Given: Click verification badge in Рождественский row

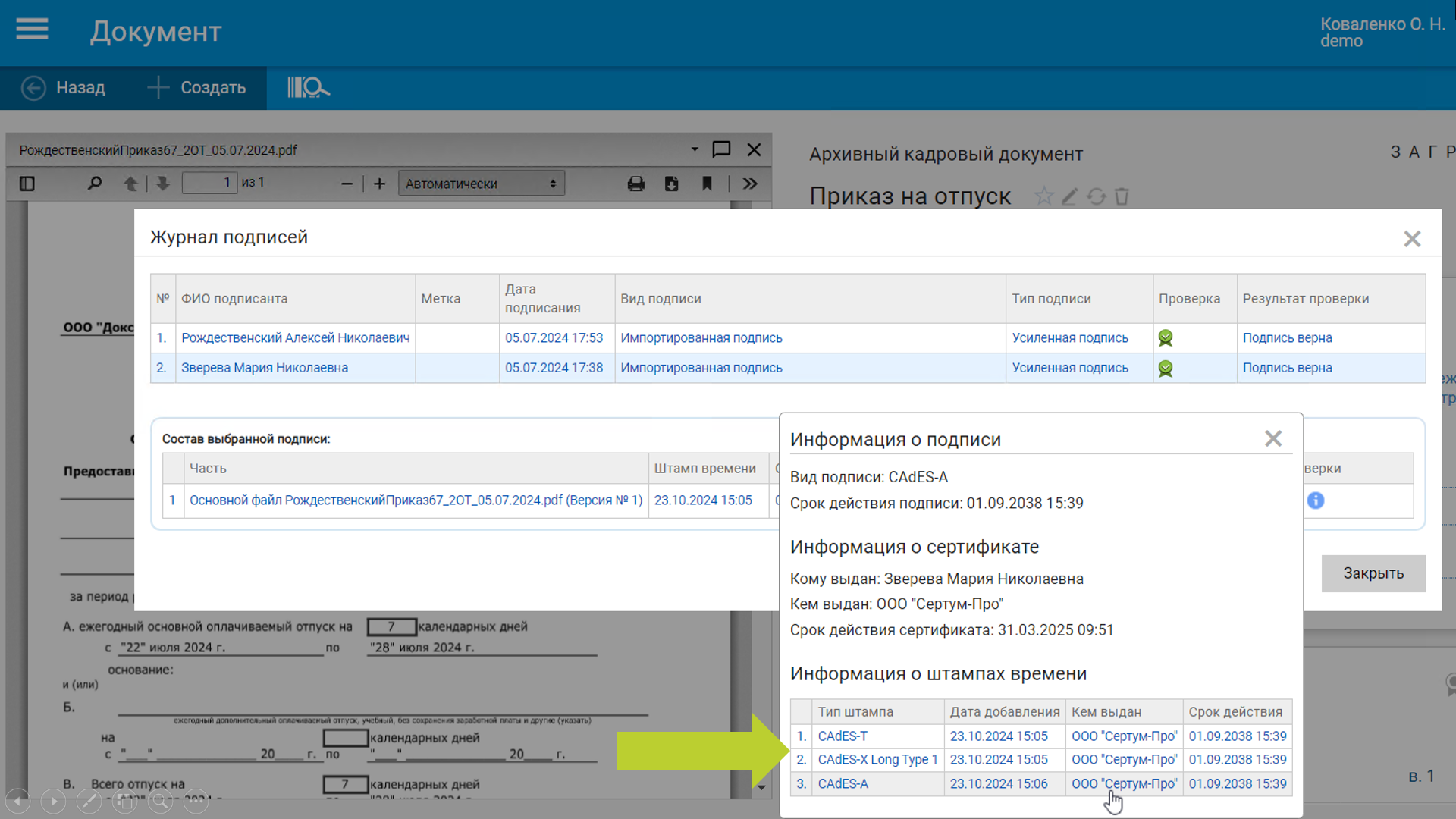Looking at the screenshot, I should [1166, 338].
